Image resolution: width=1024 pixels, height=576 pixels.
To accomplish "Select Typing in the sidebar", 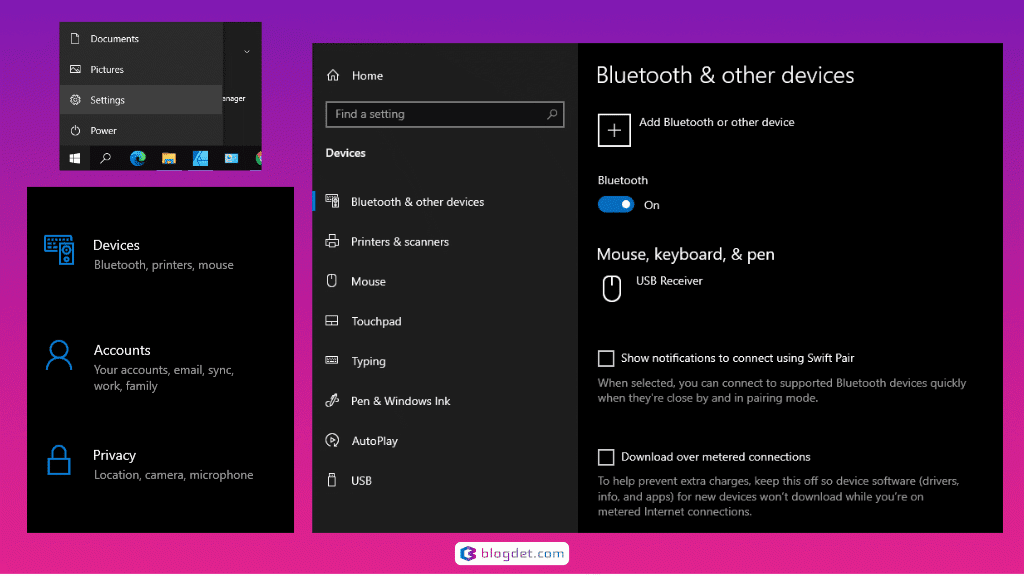I will coord(445,361).
